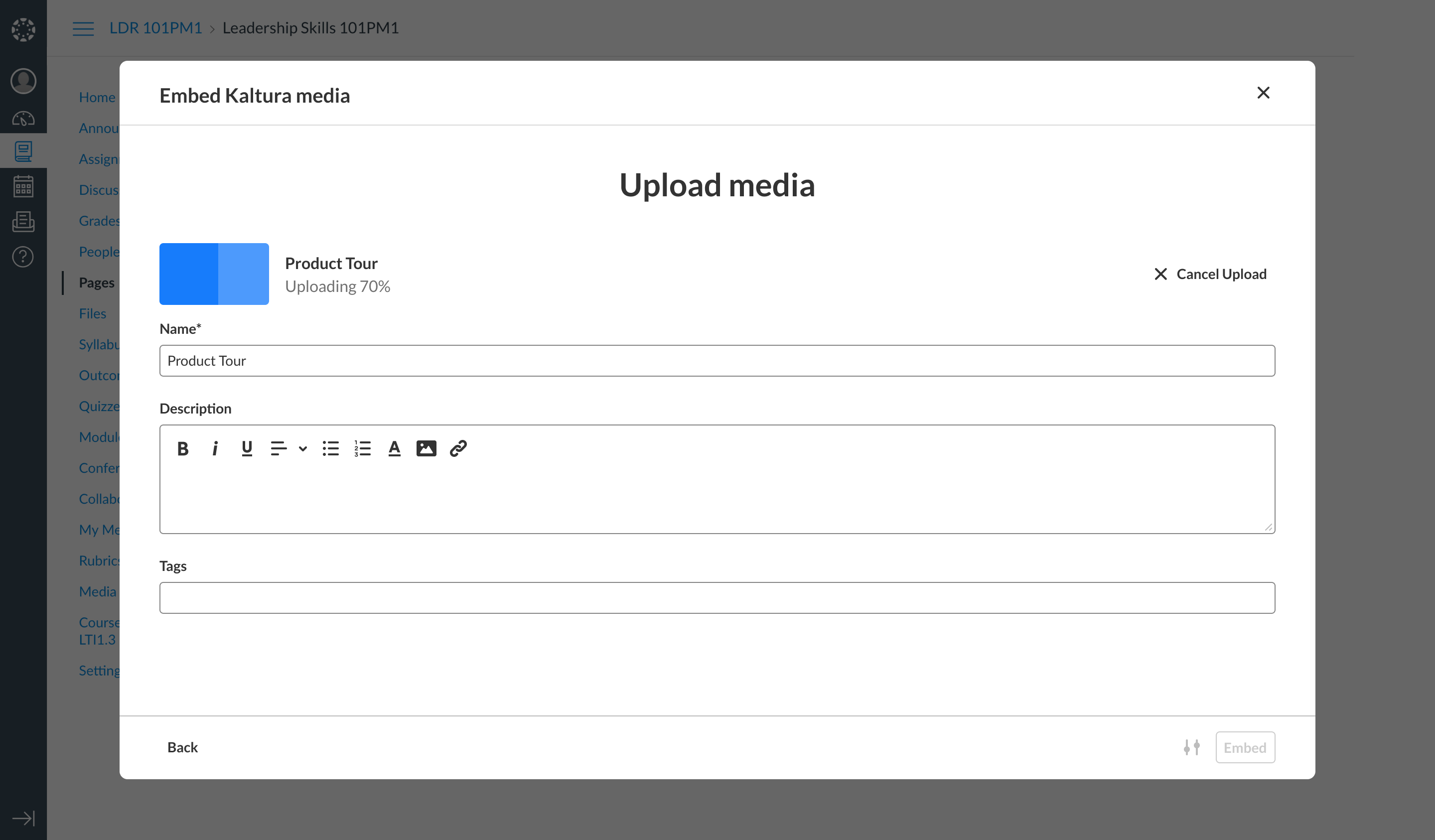1435x840 pixels.
Task: Open the Calendar in global navigation
Action: tap(23, 186)
